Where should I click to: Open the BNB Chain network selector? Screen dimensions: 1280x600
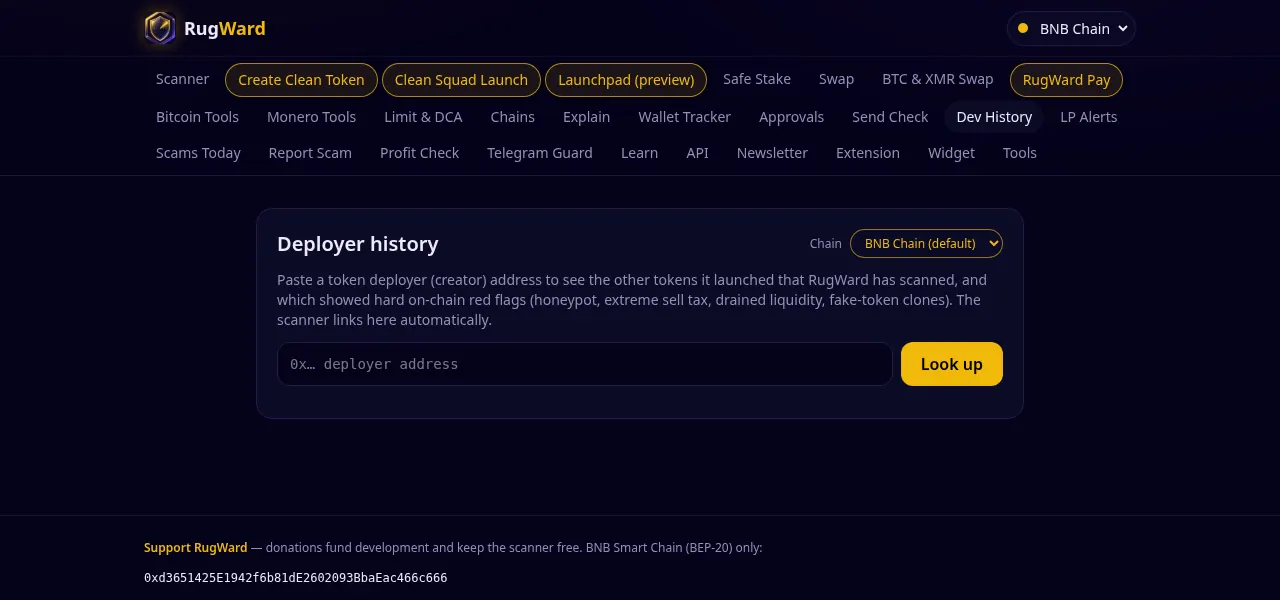click(1071, 28)
